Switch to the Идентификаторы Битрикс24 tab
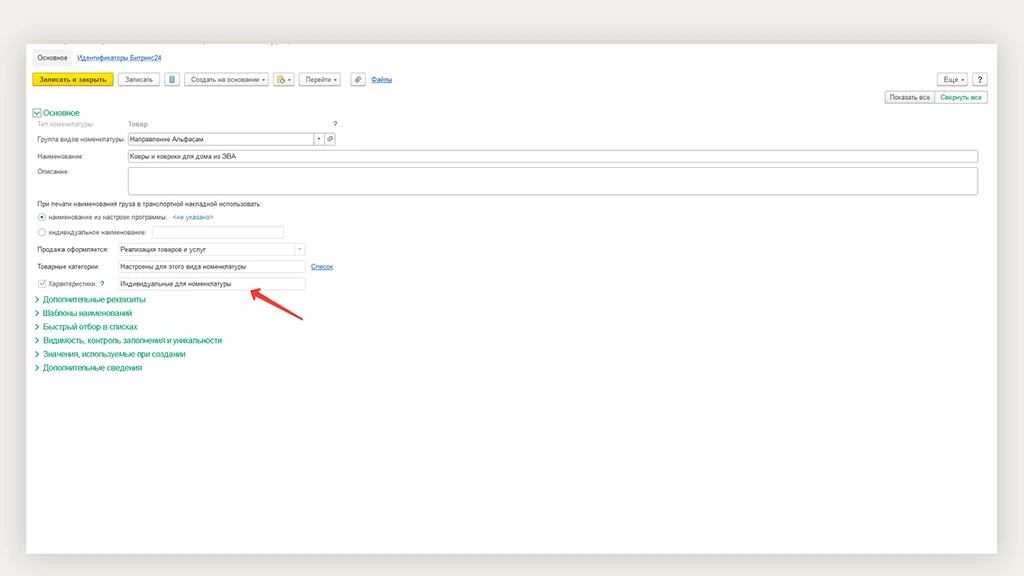This screenshot has width=1024, height=576. point(118,58)
